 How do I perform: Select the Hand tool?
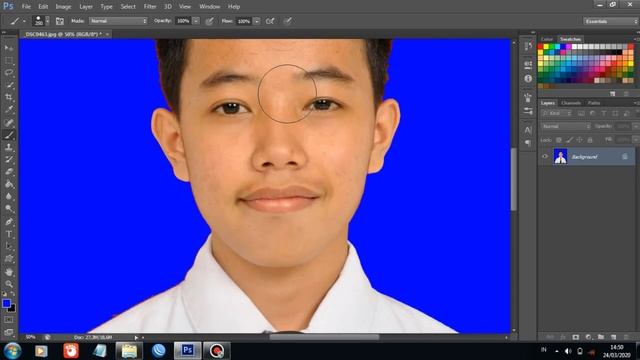pos(9,271)
